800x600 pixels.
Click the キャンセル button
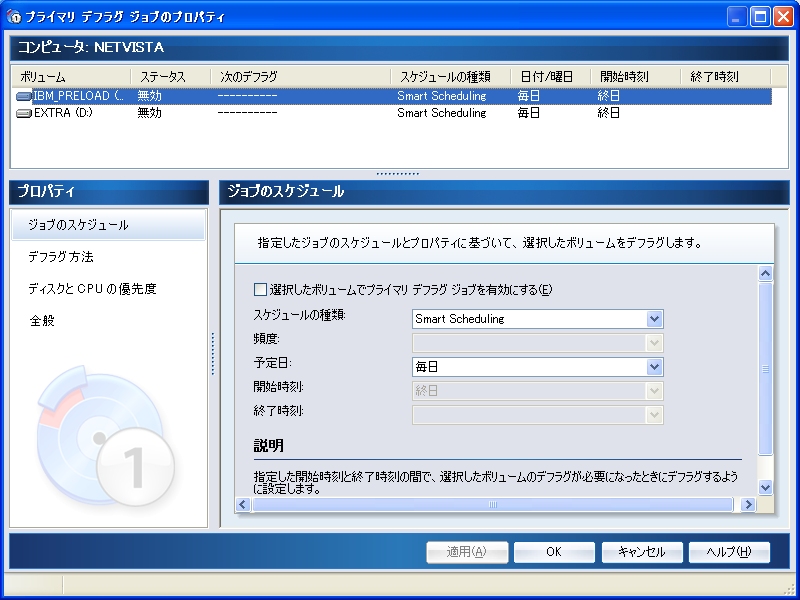coord(641,552)
